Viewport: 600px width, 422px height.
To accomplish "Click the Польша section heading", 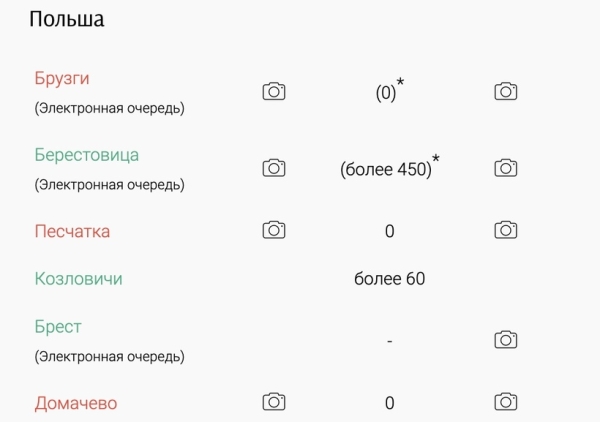I will pyautogui.click(x=67, y=19).
